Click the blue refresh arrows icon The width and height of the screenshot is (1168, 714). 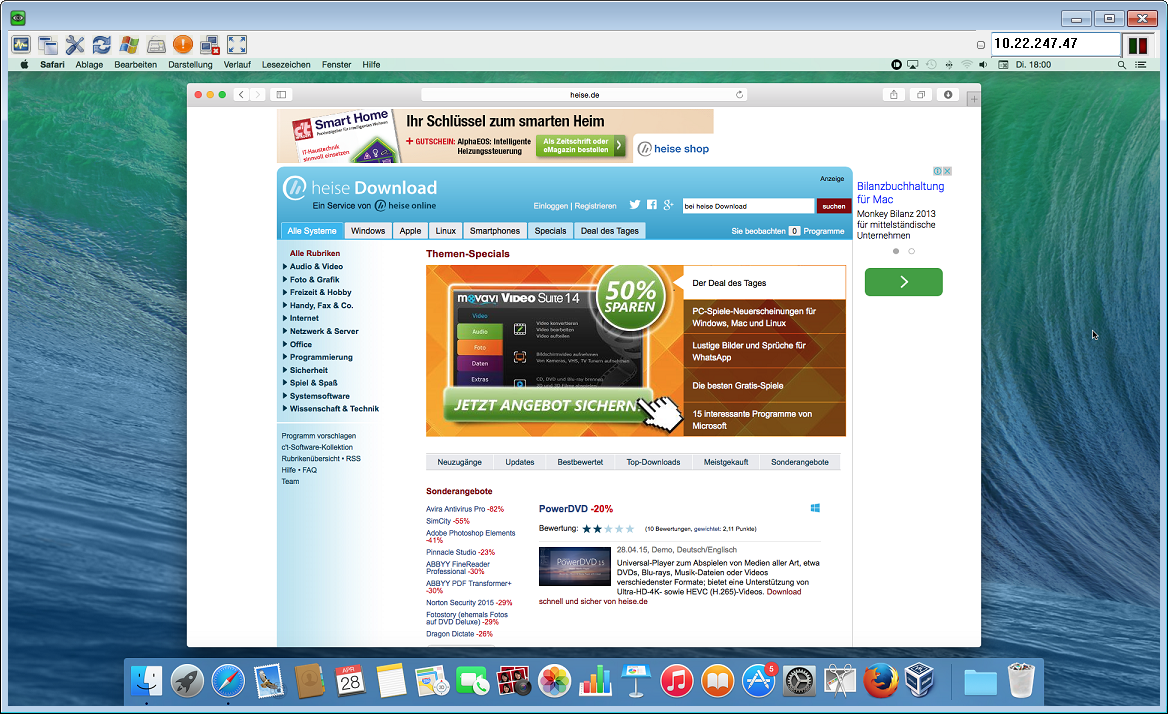(101, 45)
